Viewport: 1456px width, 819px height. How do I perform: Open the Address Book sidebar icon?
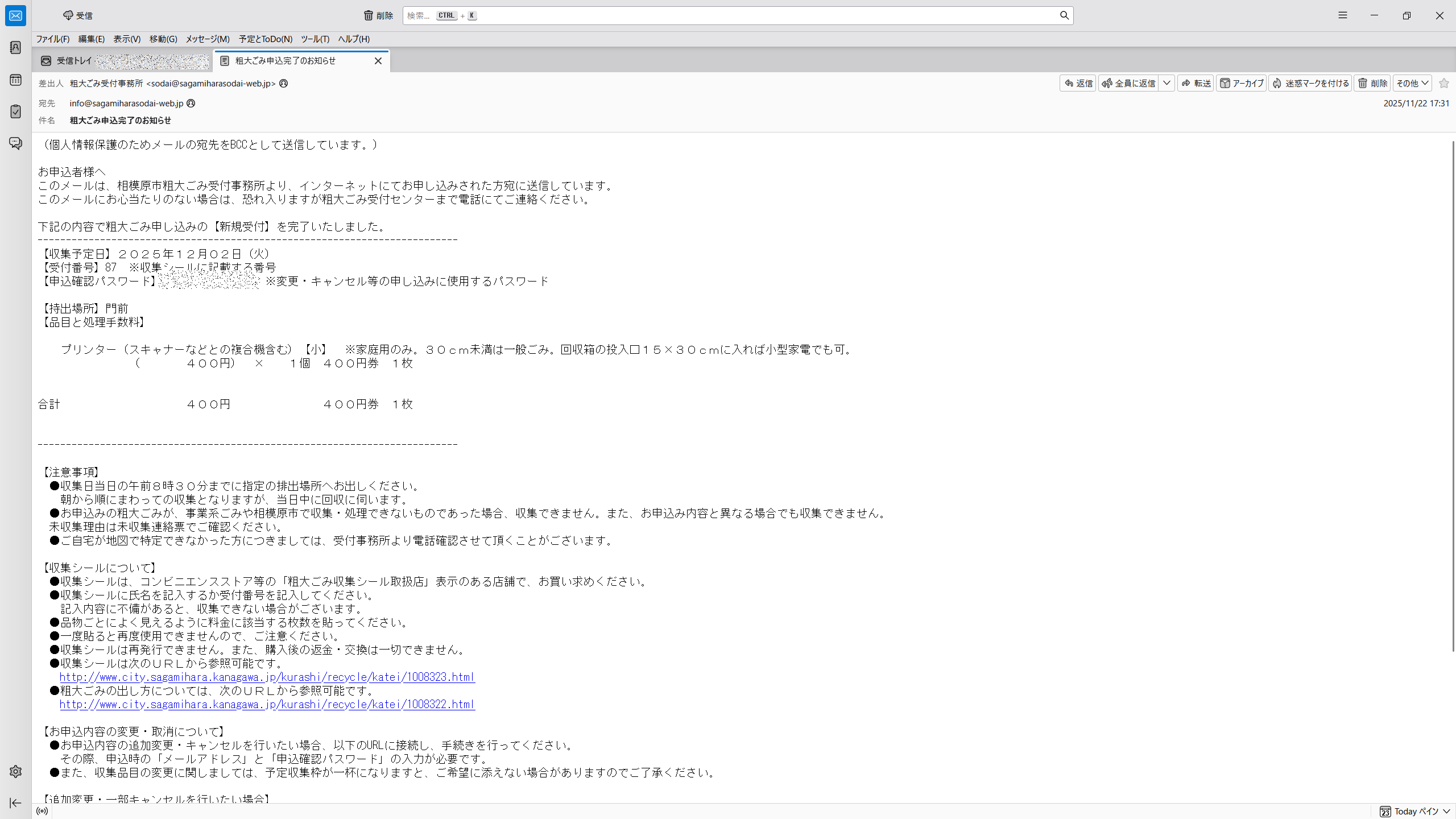pyautogui.click(x=15, y=48)
